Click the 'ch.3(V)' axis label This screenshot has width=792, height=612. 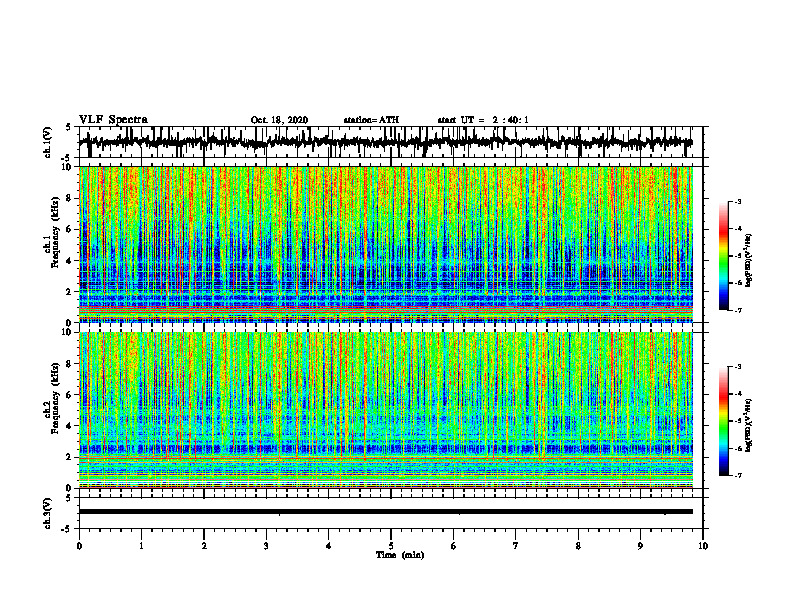(x=48, y=514)
